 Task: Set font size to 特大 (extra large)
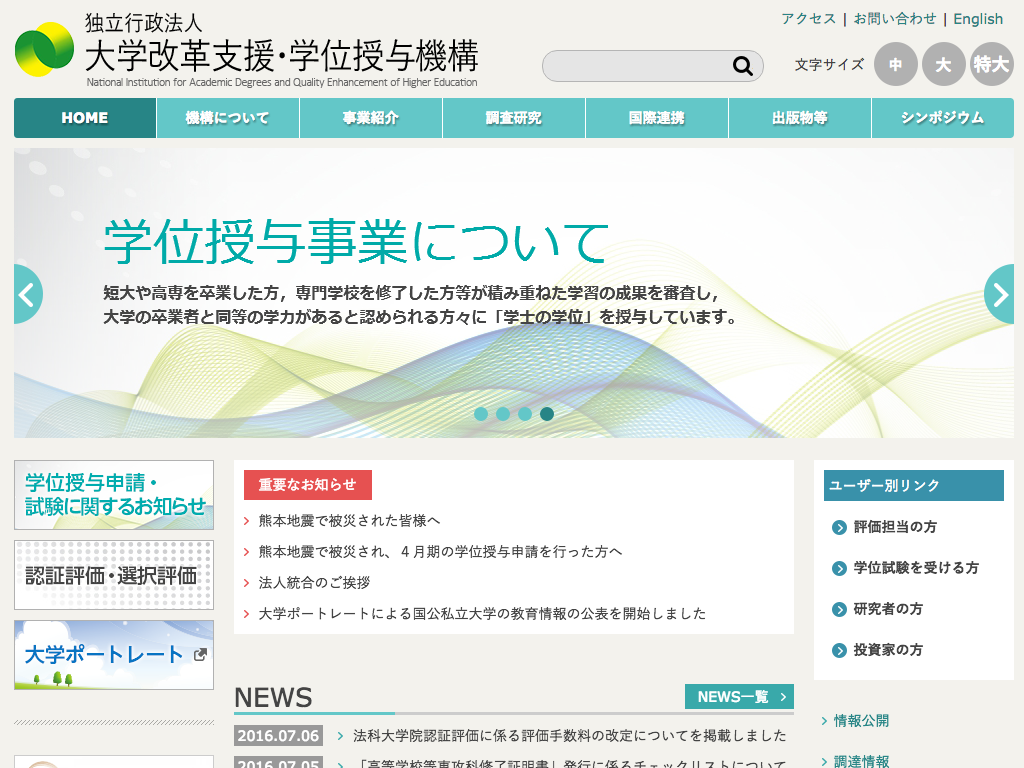991,65
